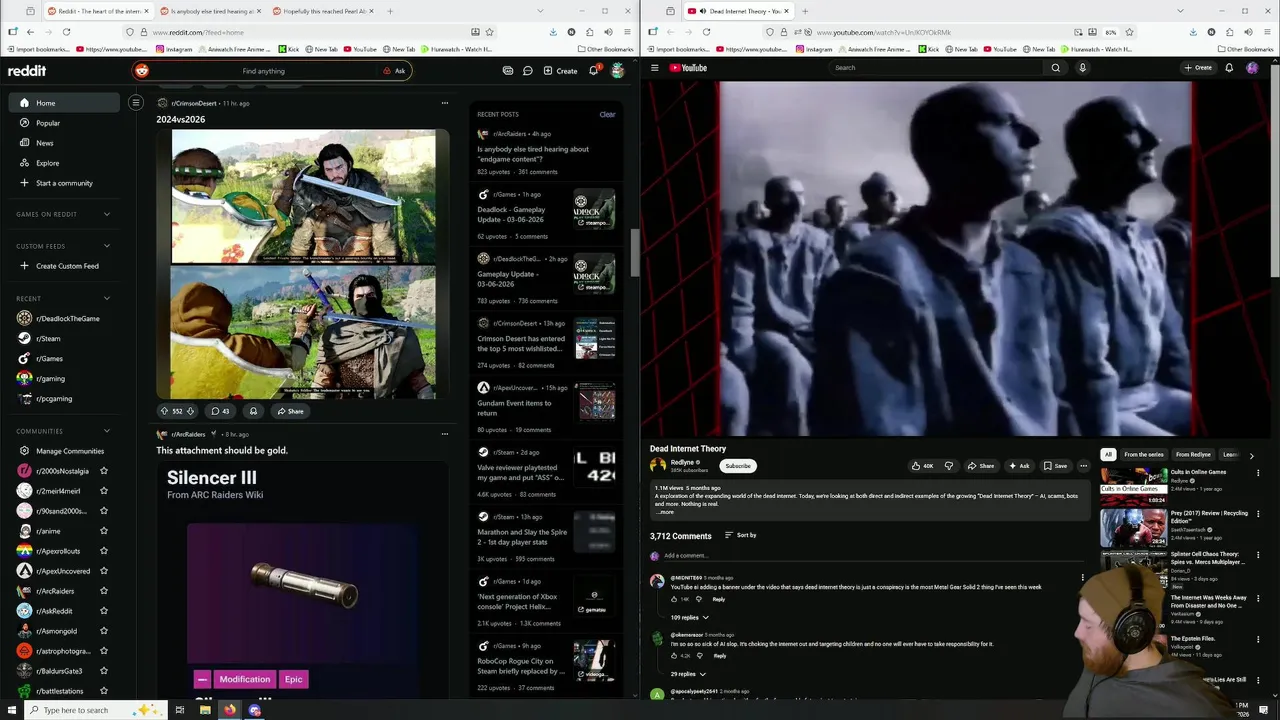Favorite r/anime community star
Viewport: 1280px width, 720px height.
(104, 531)
